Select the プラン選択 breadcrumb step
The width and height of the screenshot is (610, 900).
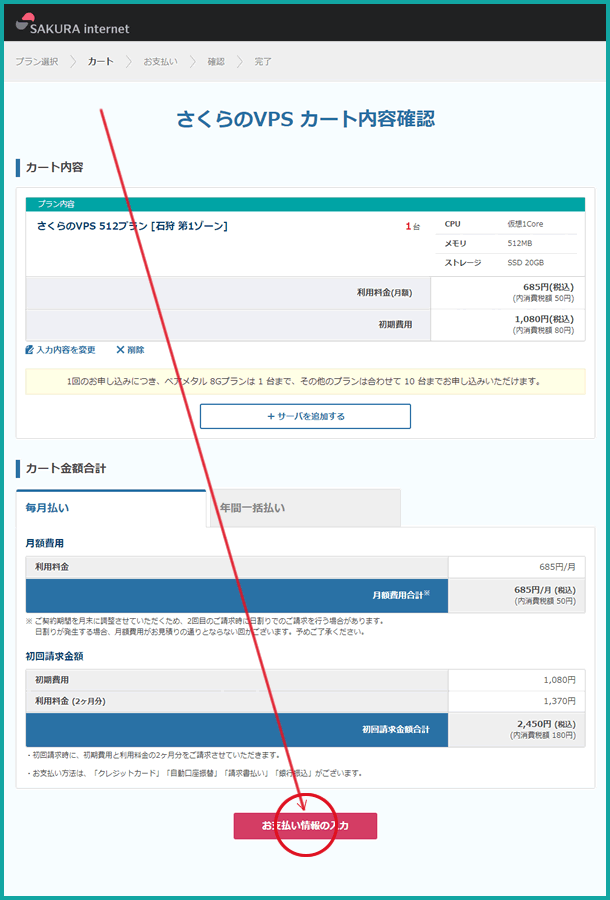click(x=37, y=61)
